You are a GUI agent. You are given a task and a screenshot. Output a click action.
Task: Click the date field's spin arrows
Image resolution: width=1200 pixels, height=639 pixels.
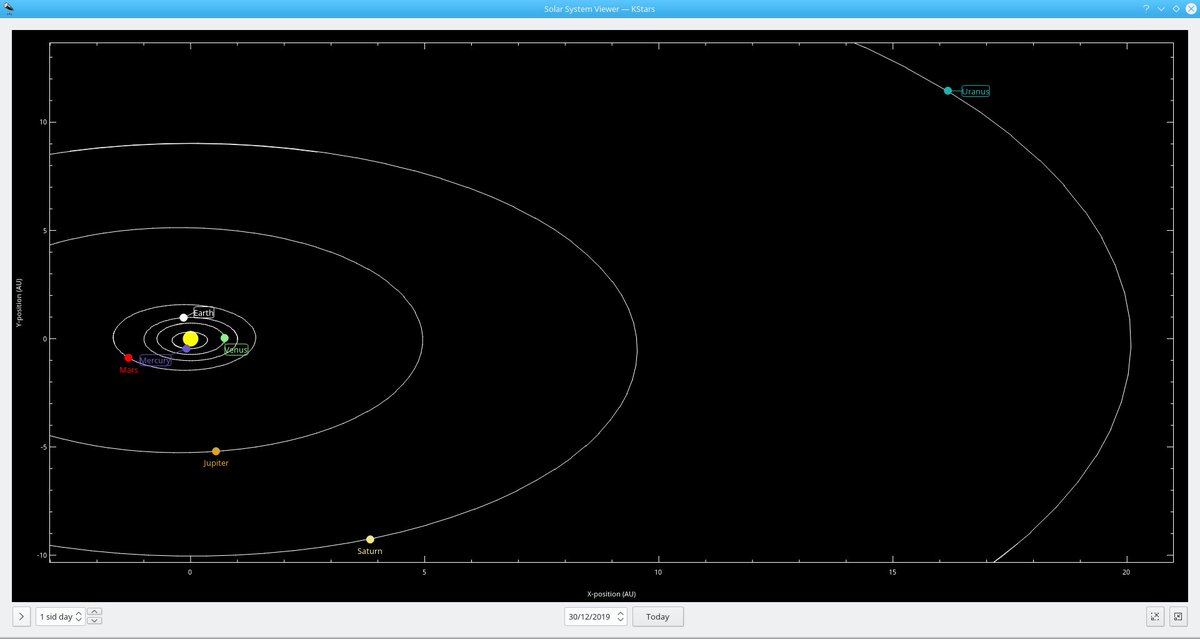621,617
